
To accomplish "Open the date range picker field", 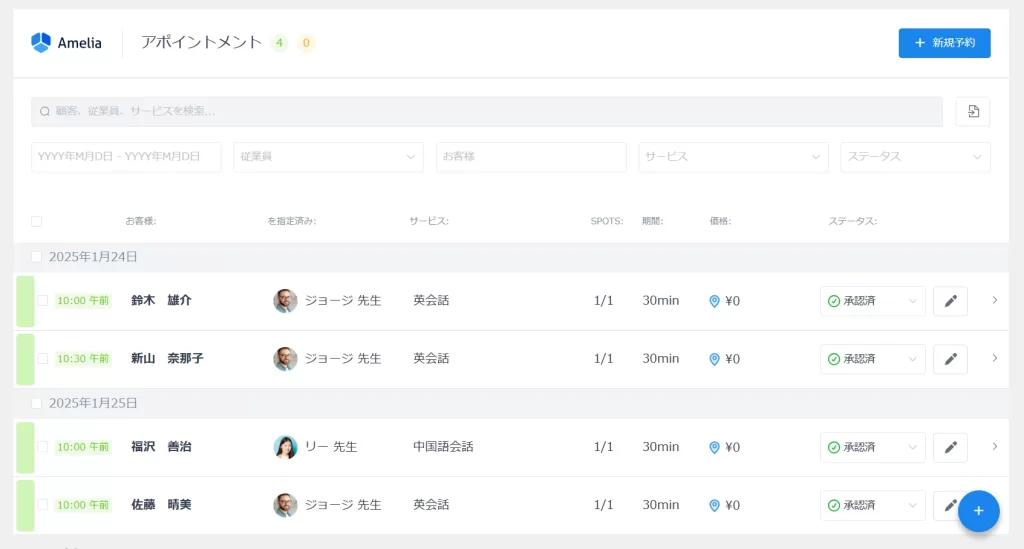I will click(x=126, y=157).
